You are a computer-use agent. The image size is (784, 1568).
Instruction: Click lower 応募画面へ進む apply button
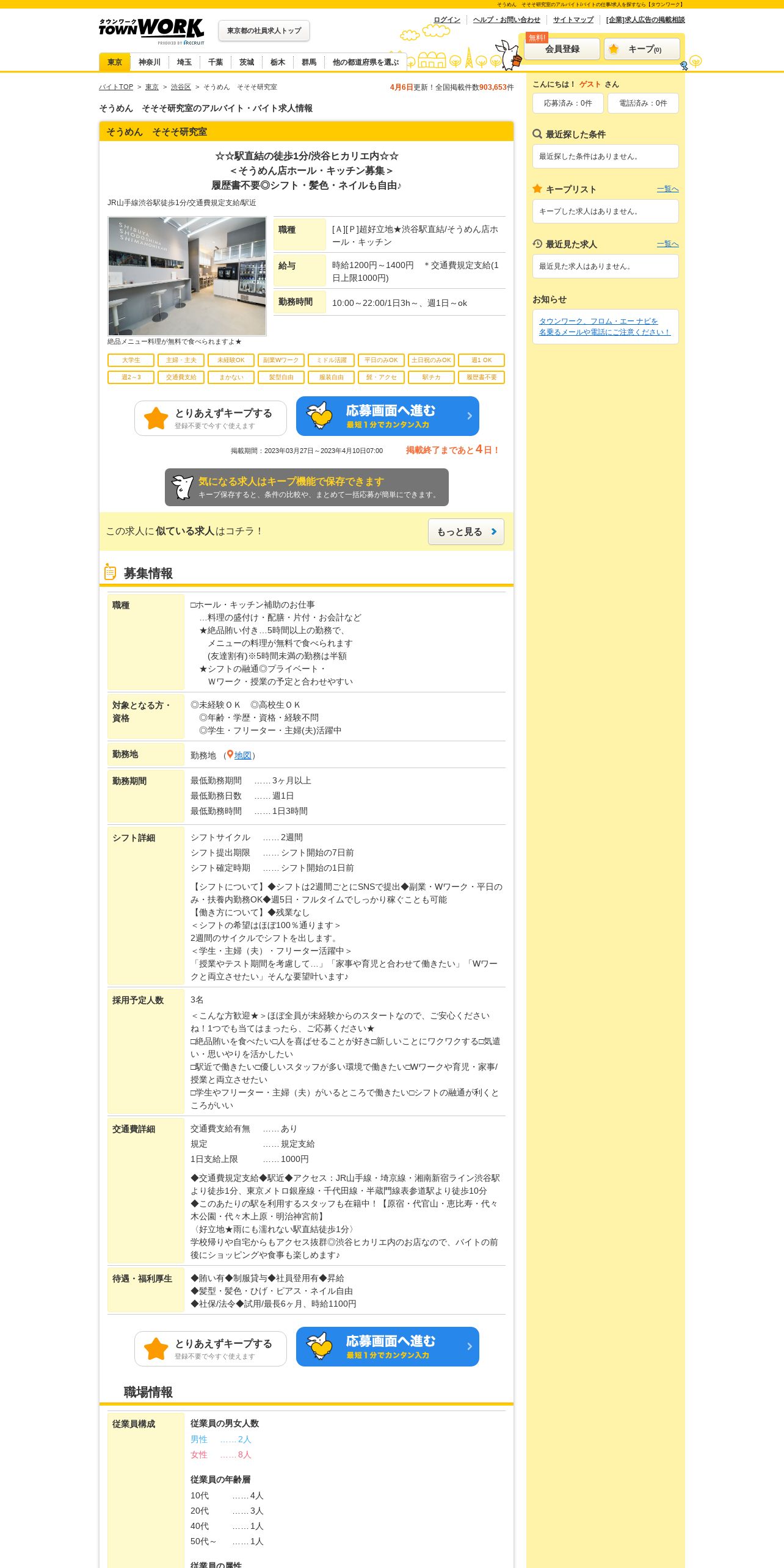tap(388, 1346)
